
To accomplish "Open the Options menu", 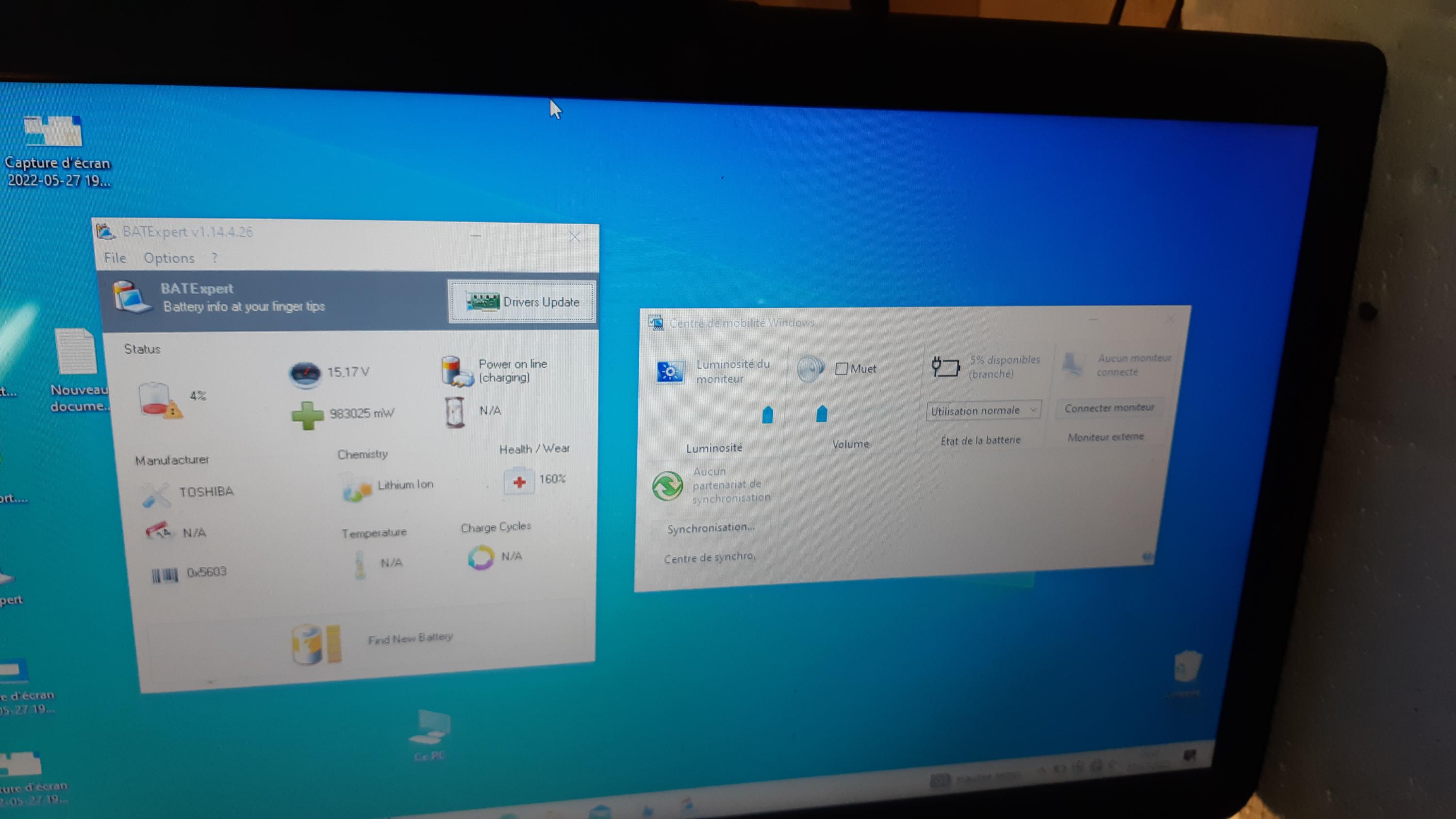I will click(x=168, y=258).
